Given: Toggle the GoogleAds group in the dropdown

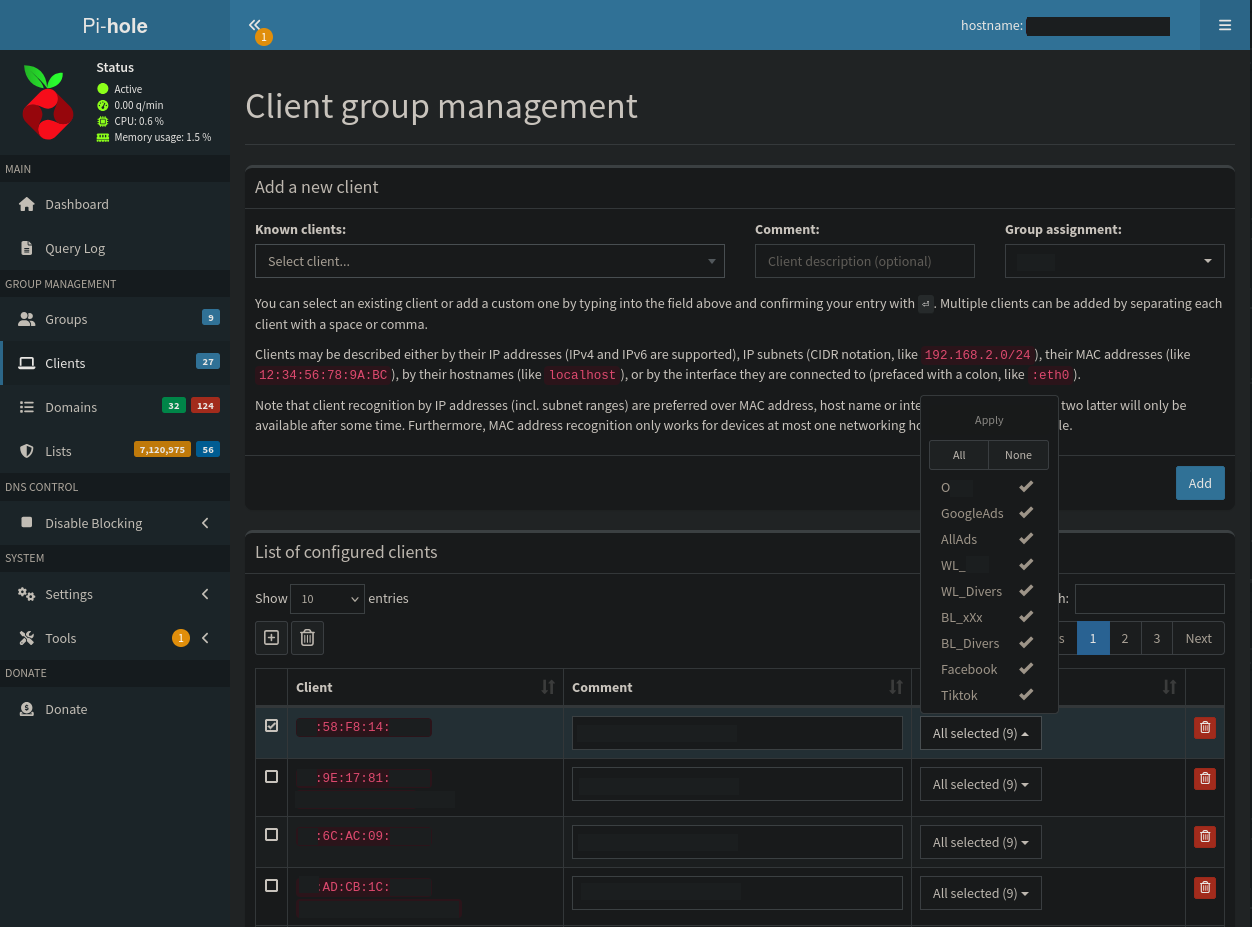Looking at the screenshot, I should pyautogui.click(x=988, y=513).
